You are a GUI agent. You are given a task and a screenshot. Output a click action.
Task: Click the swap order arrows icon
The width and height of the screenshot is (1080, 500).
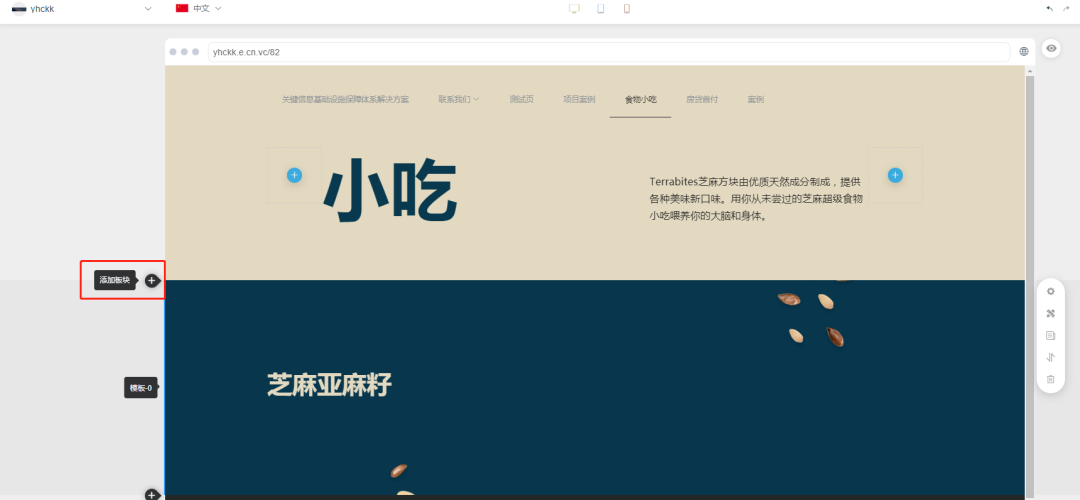tap(1050, 357)
